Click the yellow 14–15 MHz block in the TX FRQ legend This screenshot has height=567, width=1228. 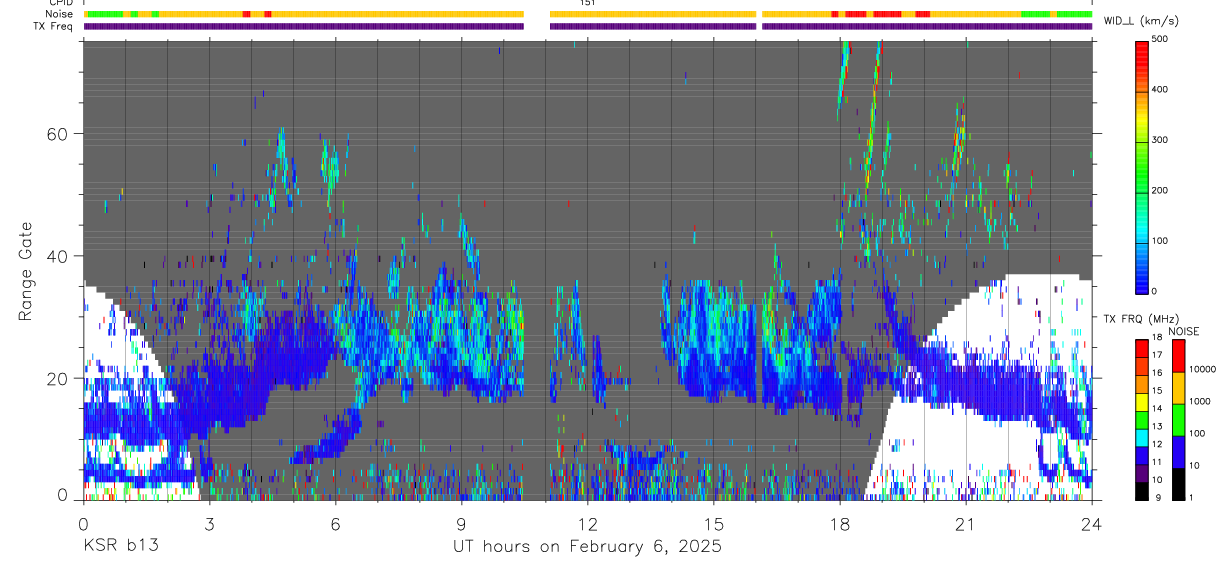(1141, 401)
